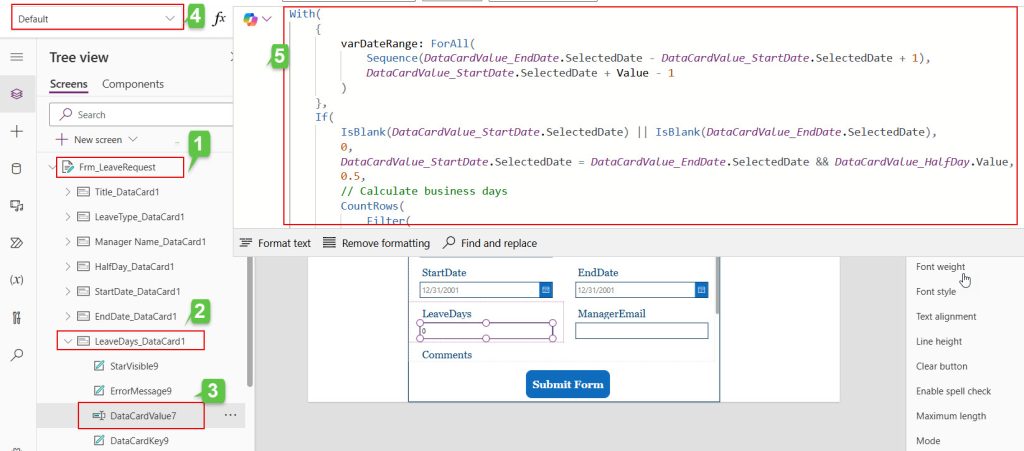1024x451 pixels.
Task: Open the Data cylinder icon in left rail
Action: pyautogui.click(x=17, y=168)
